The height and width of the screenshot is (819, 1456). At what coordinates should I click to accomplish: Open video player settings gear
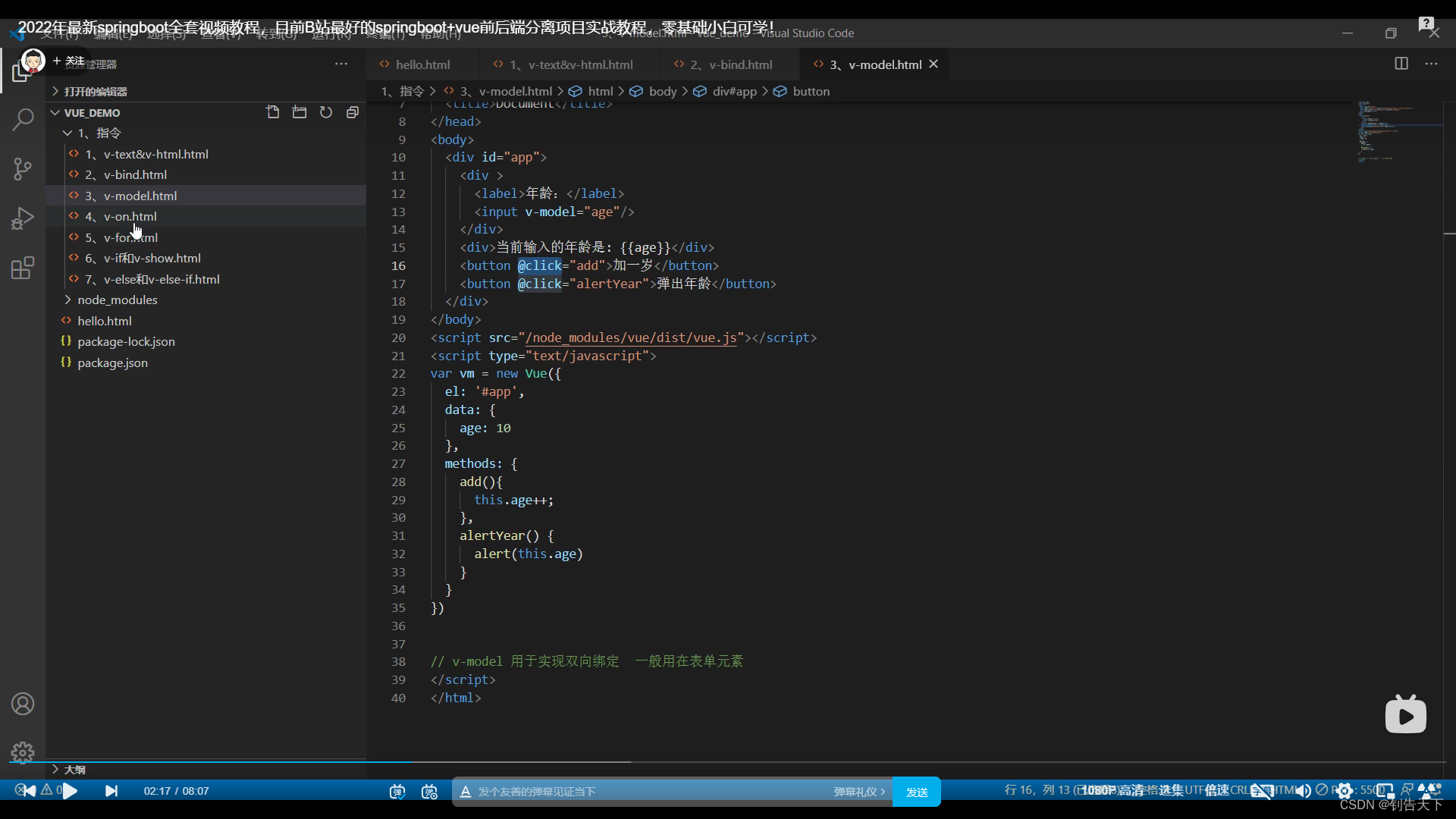point(1345,791)
